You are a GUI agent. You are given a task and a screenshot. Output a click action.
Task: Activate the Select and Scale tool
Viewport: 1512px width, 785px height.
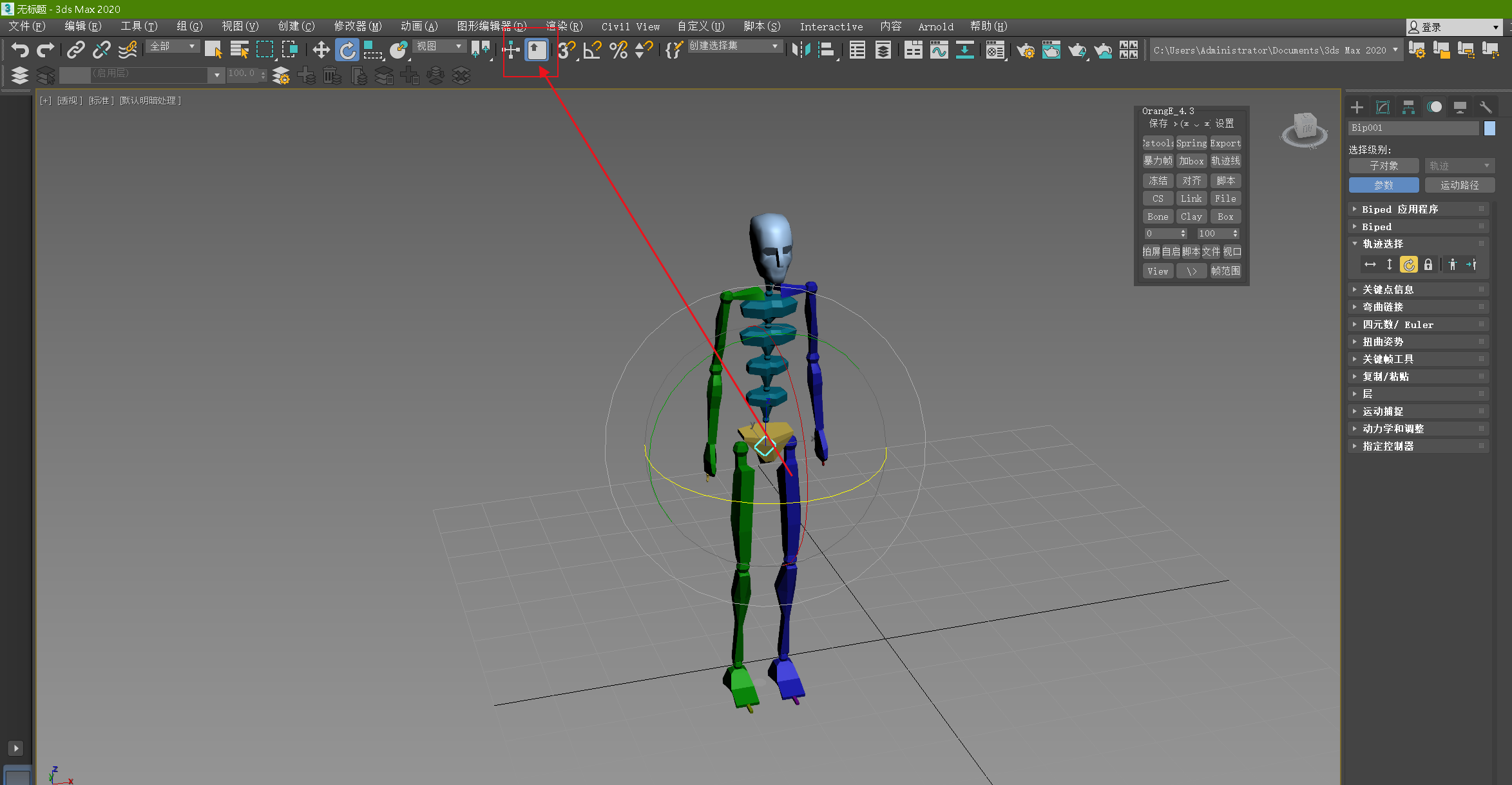[x=373, y=50]
